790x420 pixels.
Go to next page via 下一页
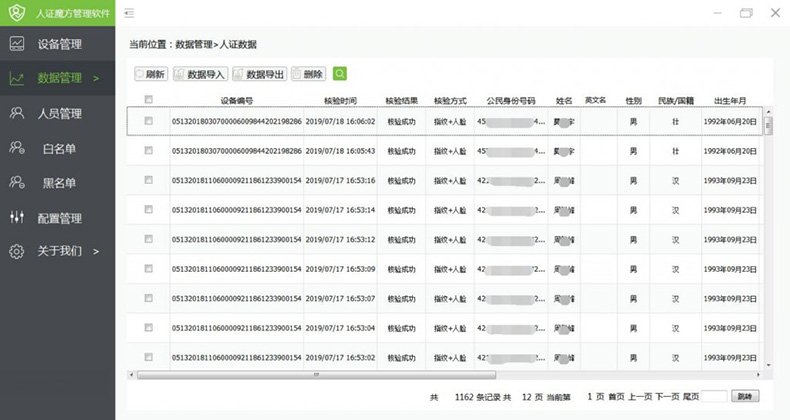click(667, 397)
